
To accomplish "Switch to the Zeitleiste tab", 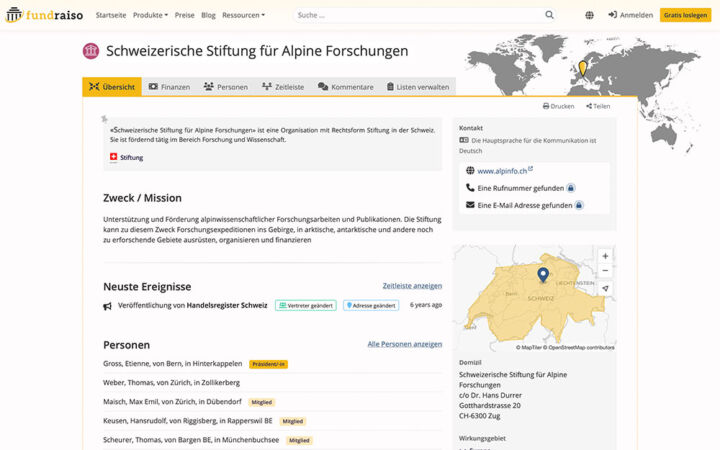I will tap(283, 87).
